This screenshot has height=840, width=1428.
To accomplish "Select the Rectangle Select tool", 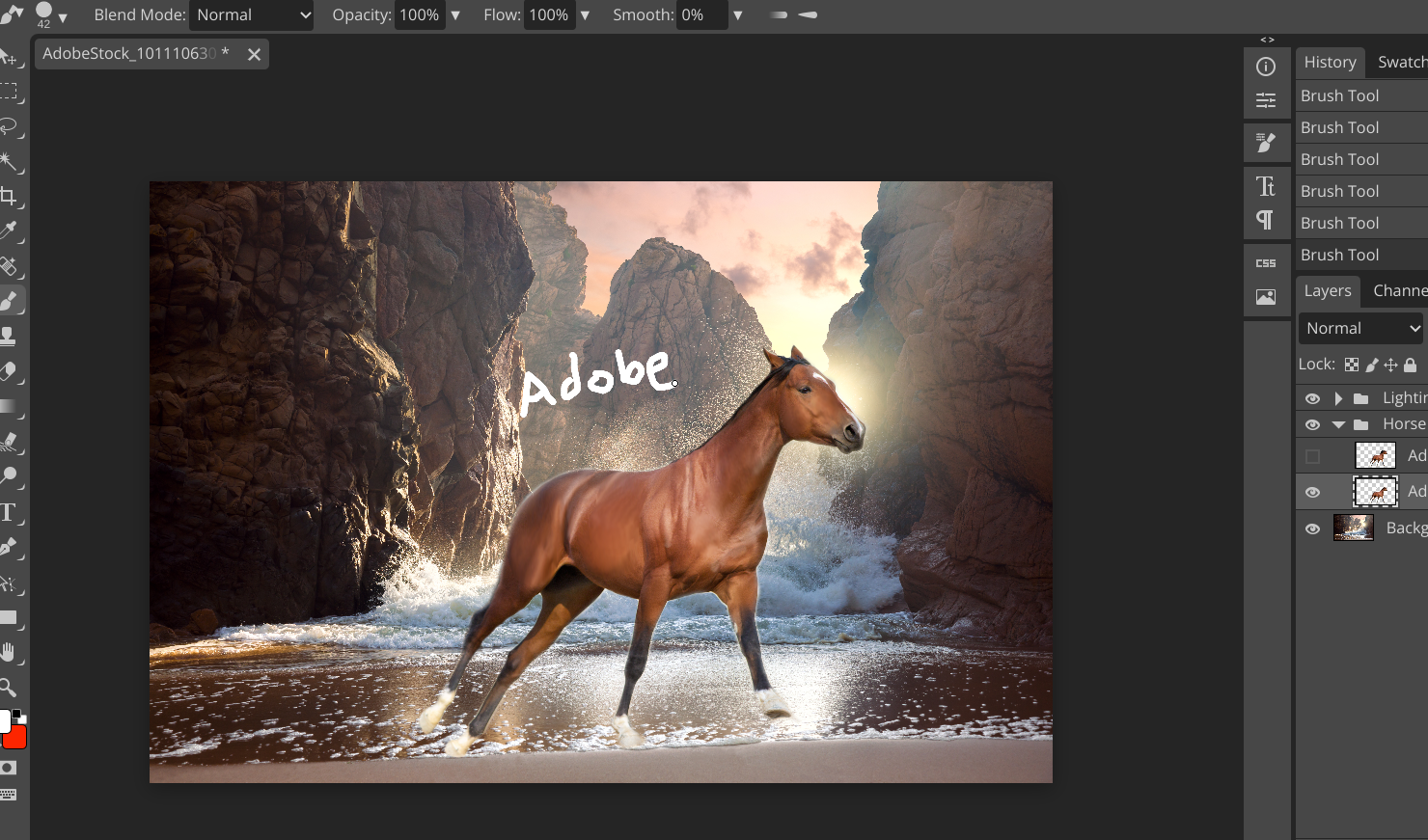I will coord(10,92).
